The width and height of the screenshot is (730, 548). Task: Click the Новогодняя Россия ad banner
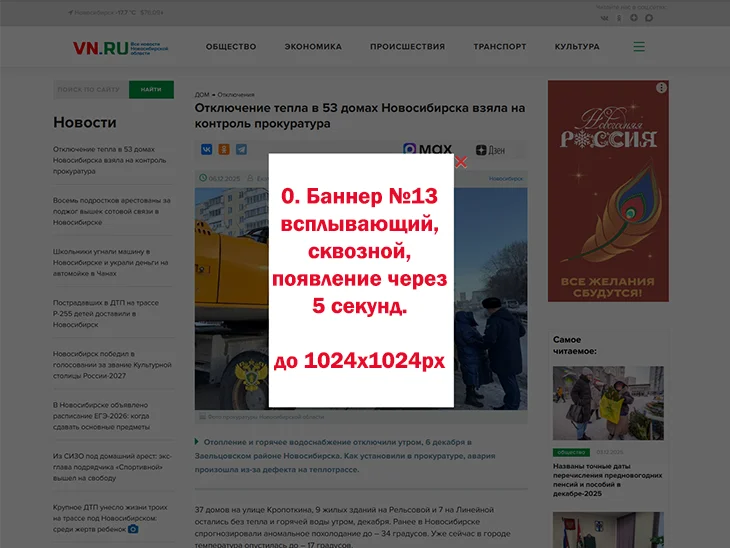(608, 191)
